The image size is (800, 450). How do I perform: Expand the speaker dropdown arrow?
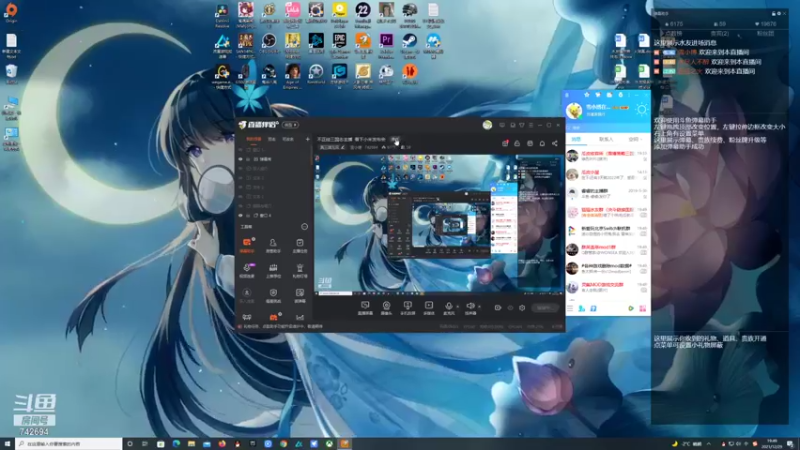479,307
